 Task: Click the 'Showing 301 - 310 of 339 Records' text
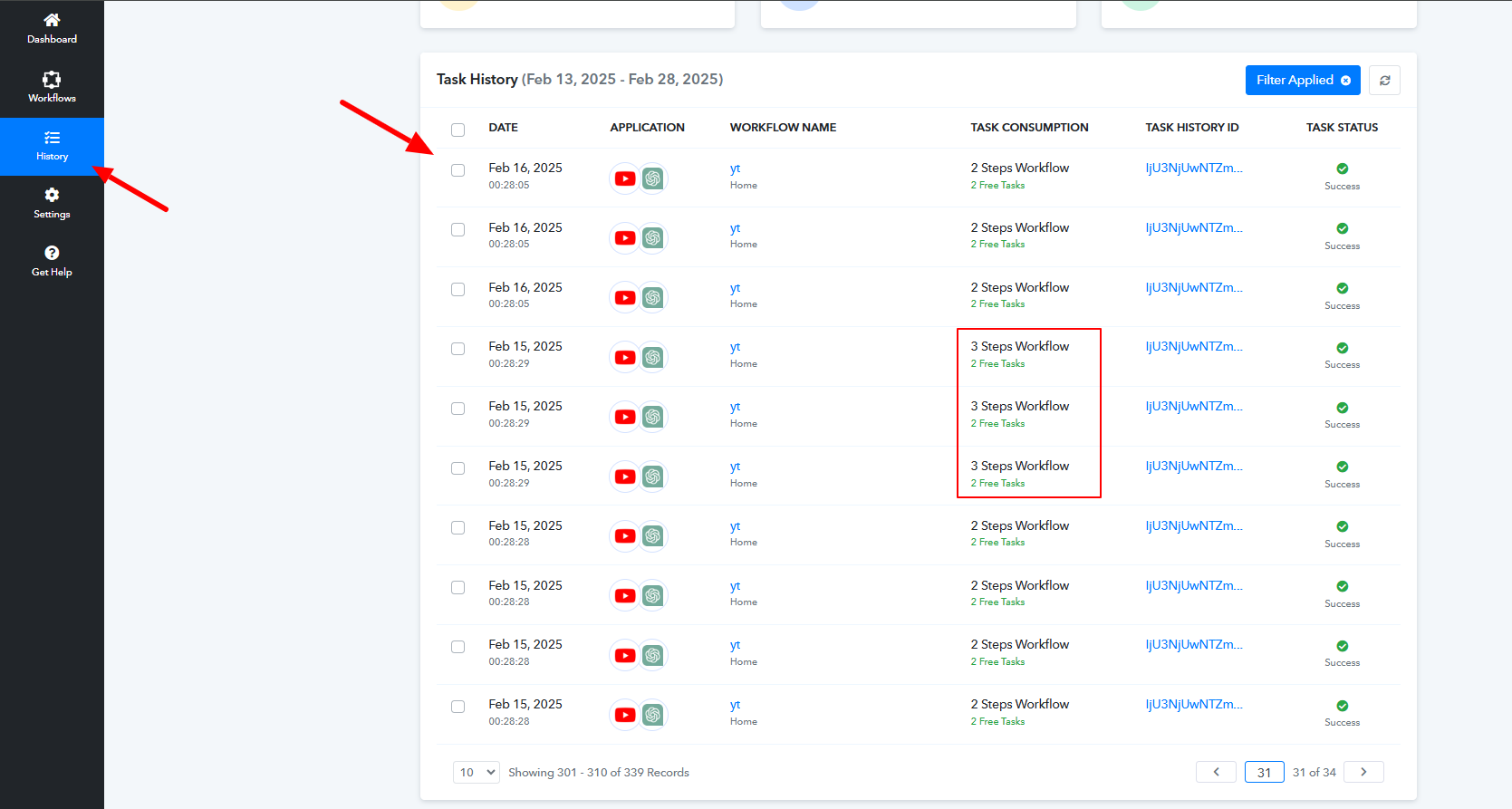pyautogui.click(x=599, y=773)
